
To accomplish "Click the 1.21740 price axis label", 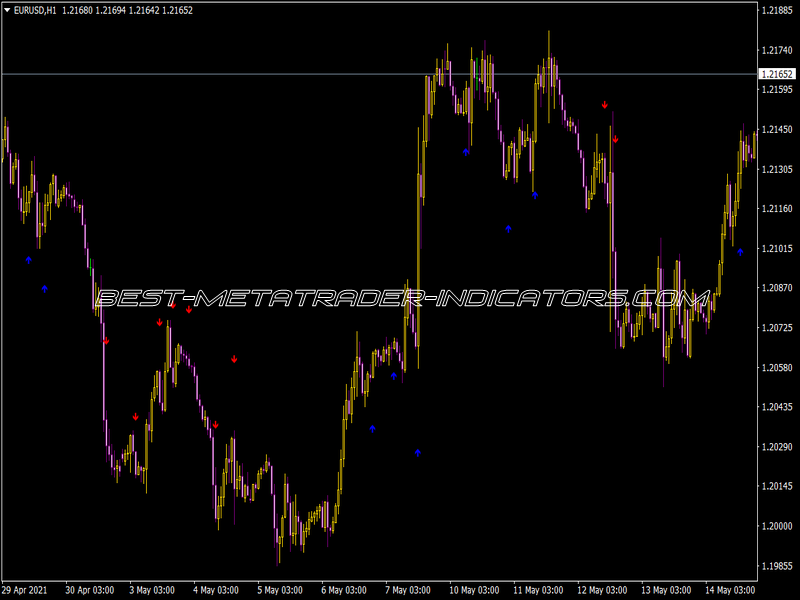I will 777,50.
